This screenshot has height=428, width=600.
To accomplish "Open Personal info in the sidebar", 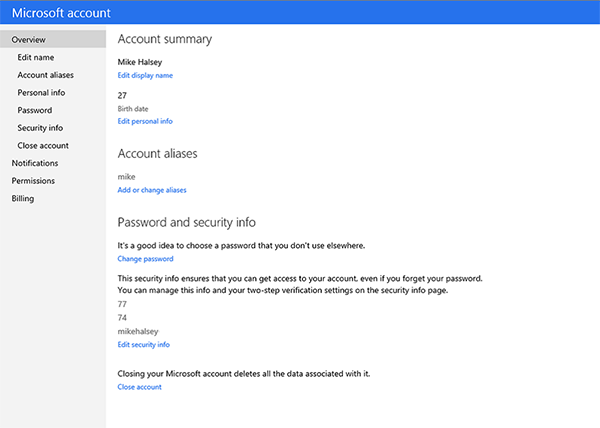I will 42,92.
